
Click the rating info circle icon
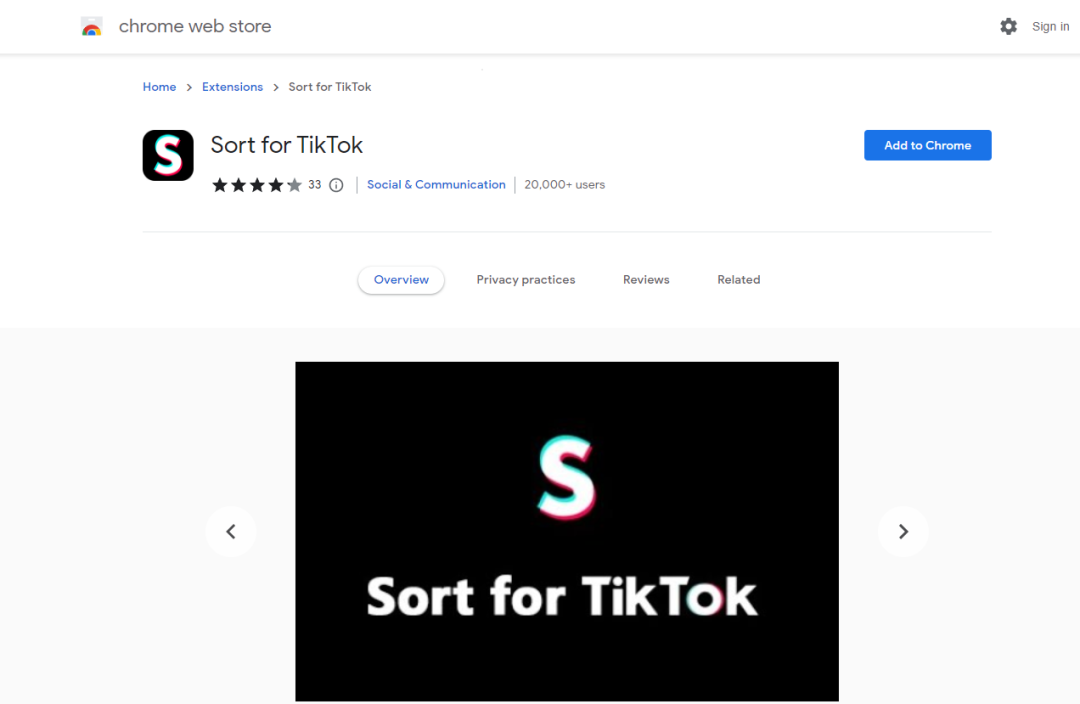[336, 185]
